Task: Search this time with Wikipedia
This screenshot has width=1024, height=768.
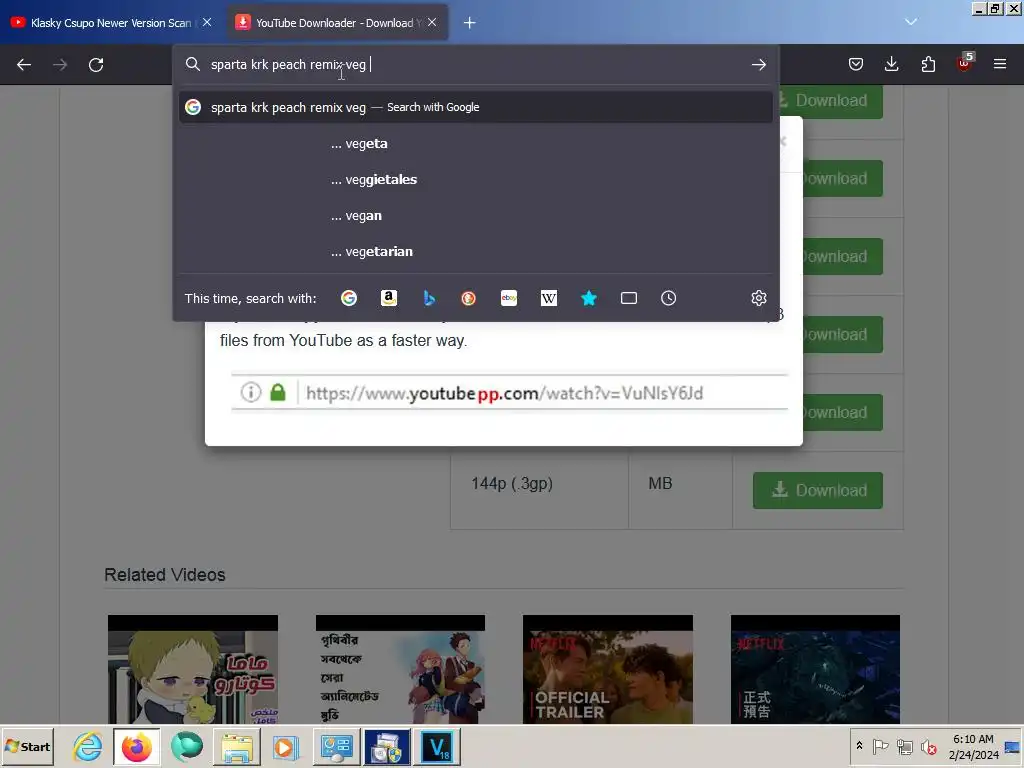Action: point(549,298)
